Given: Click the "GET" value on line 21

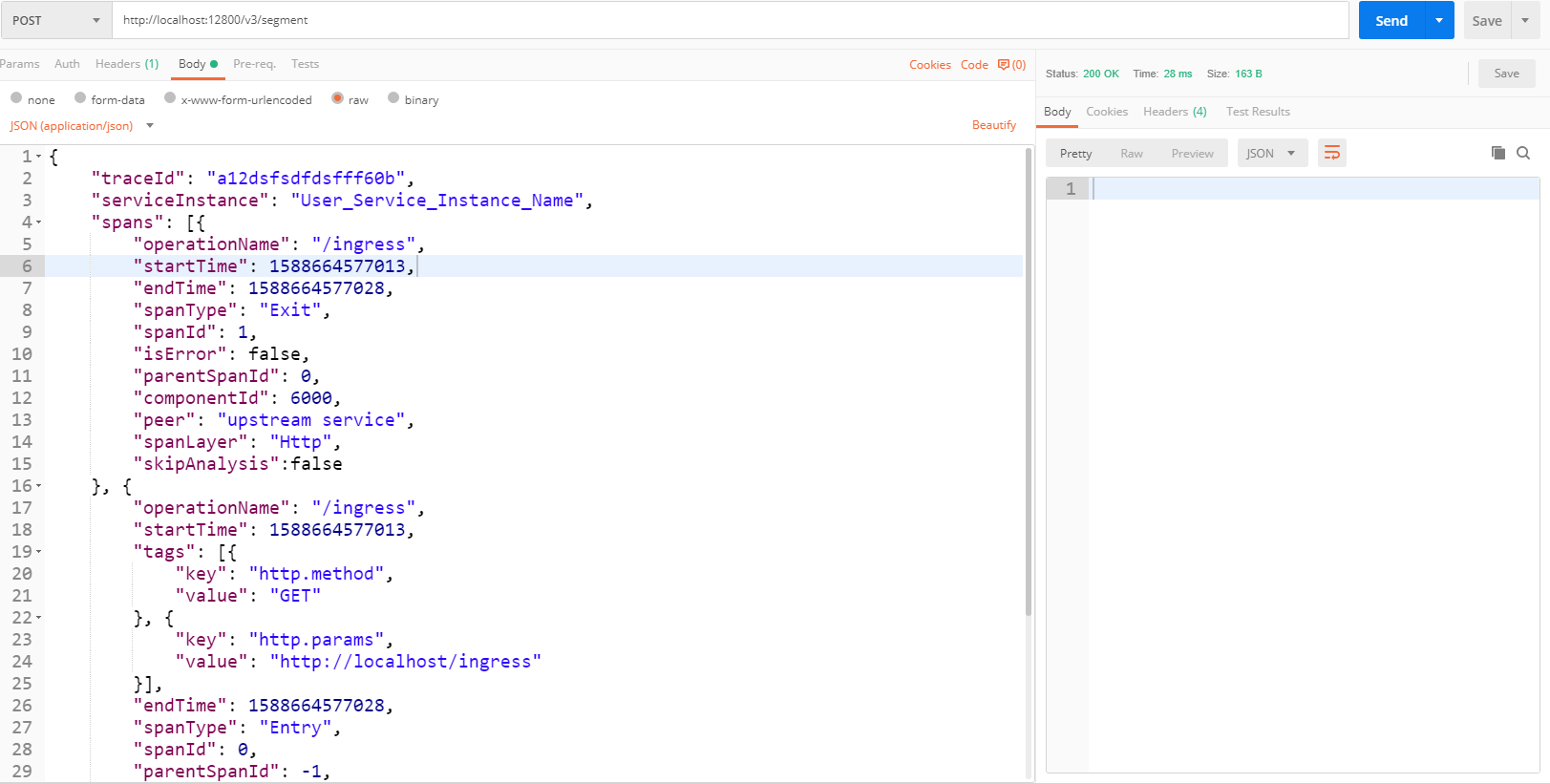Looking at the screenshot, I should tap(295, 596).
